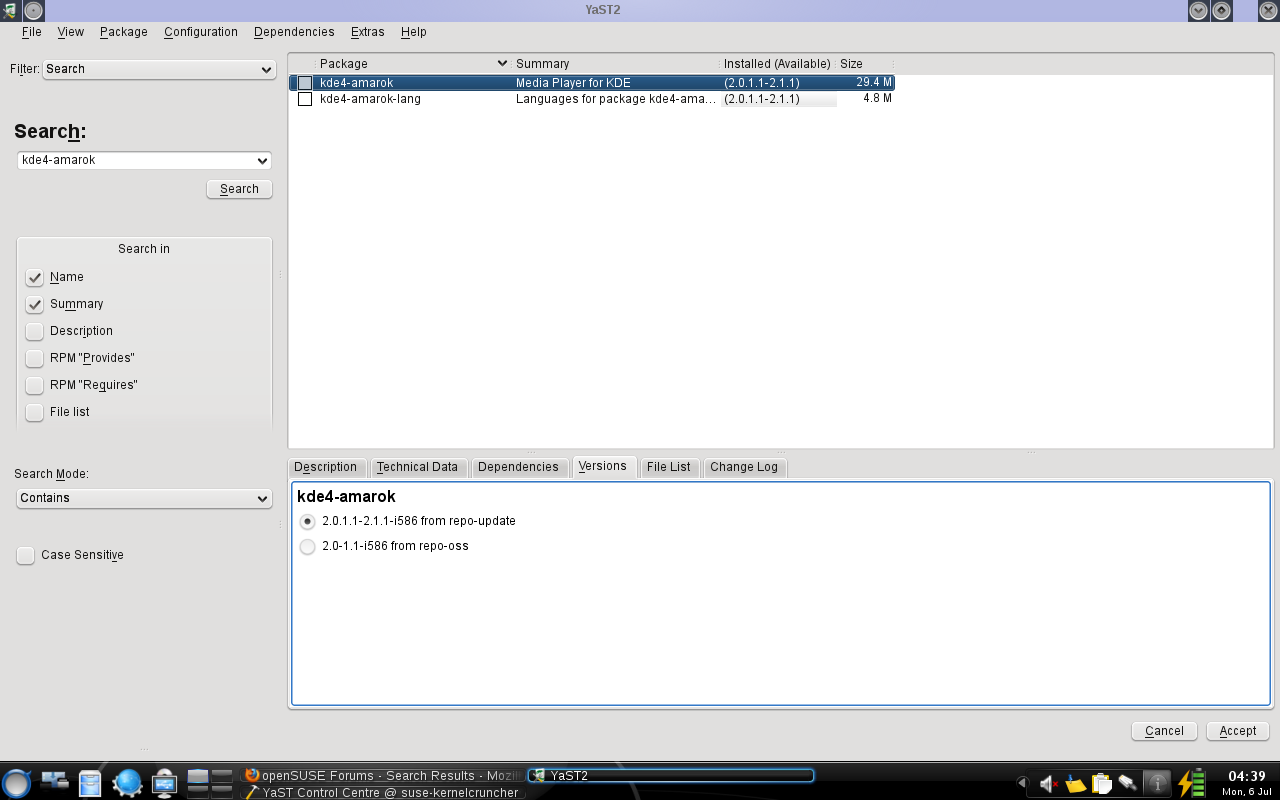Switch to the first virtual desktop in the pager
1280x800 pixels.
click(198, 775)
